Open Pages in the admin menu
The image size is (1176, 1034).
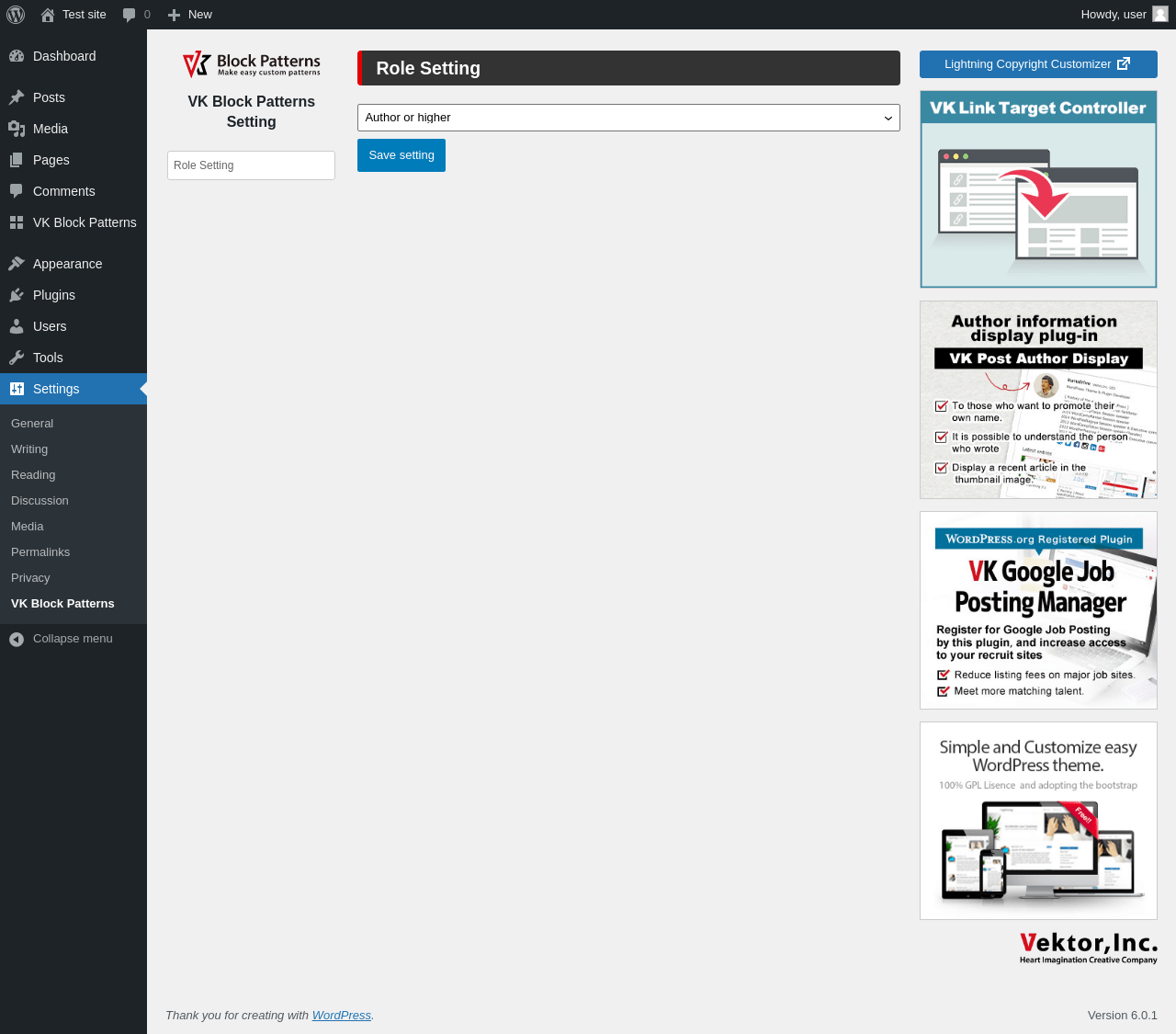[73, 160]
